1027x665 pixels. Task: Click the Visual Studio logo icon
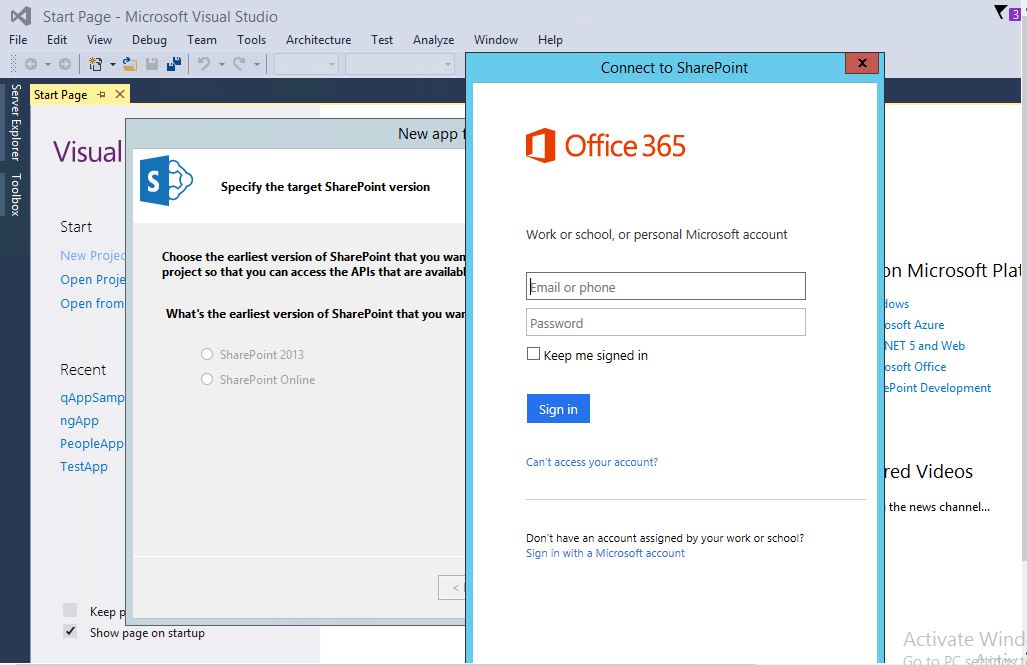click(21, 16)
